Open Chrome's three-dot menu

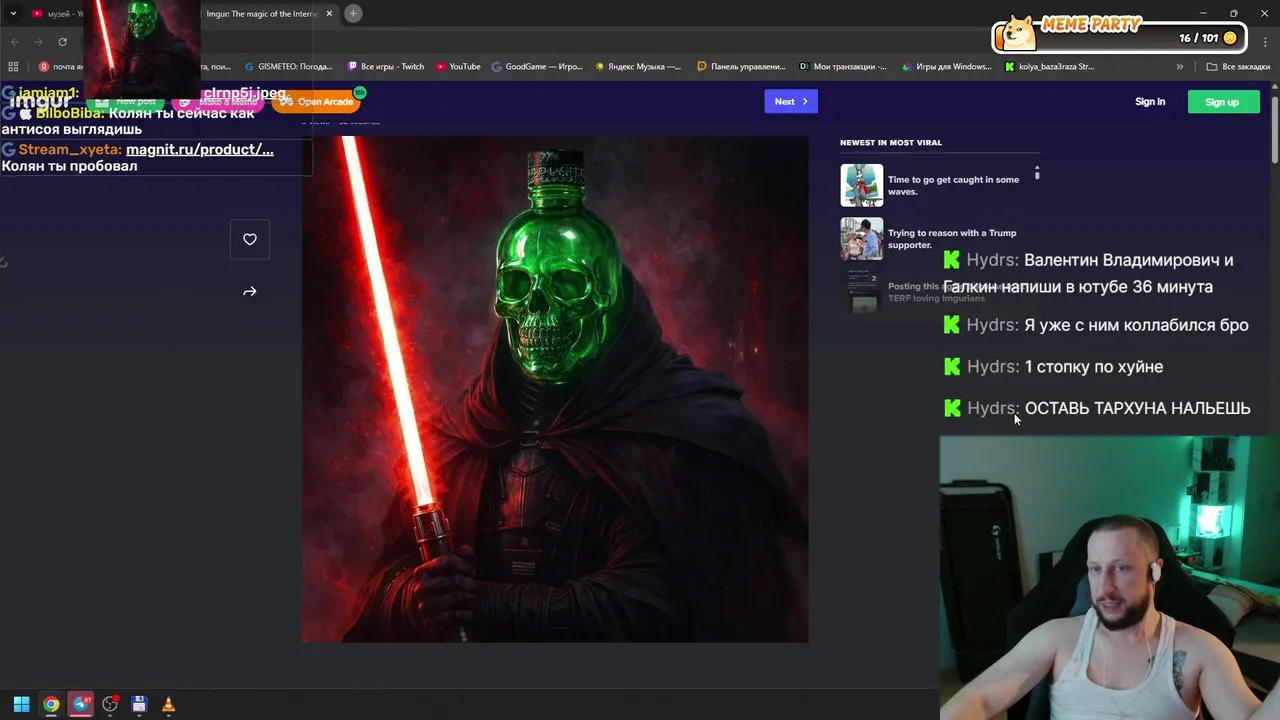1265,42
